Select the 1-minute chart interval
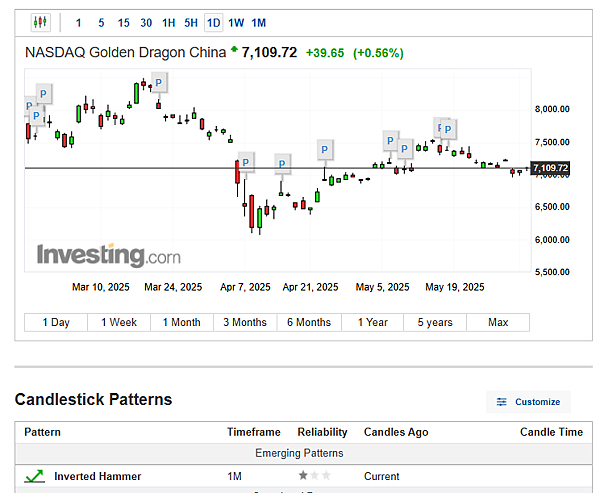This screenshot has width=600, height=493. 79,22
